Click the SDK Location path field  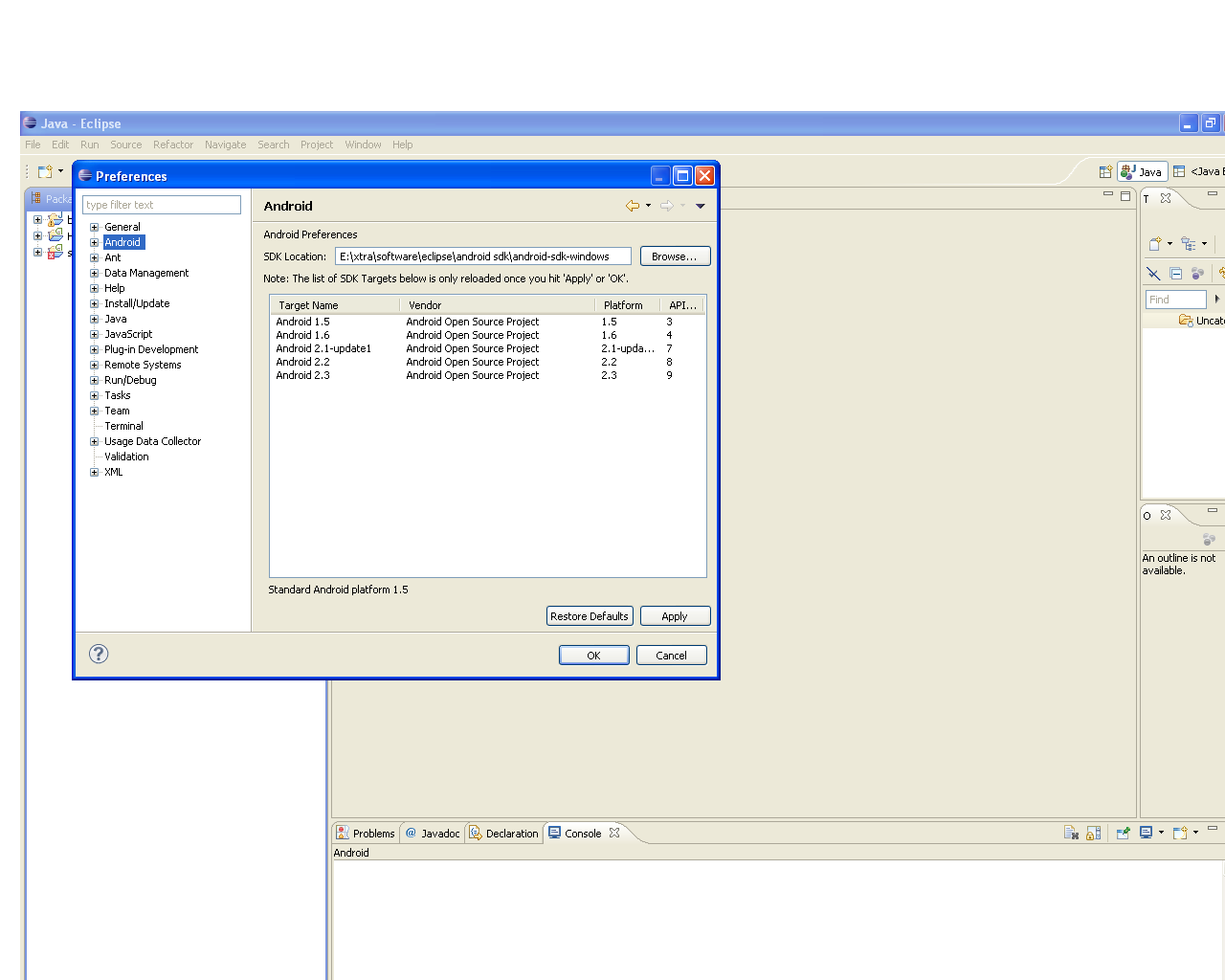point(483,256)
